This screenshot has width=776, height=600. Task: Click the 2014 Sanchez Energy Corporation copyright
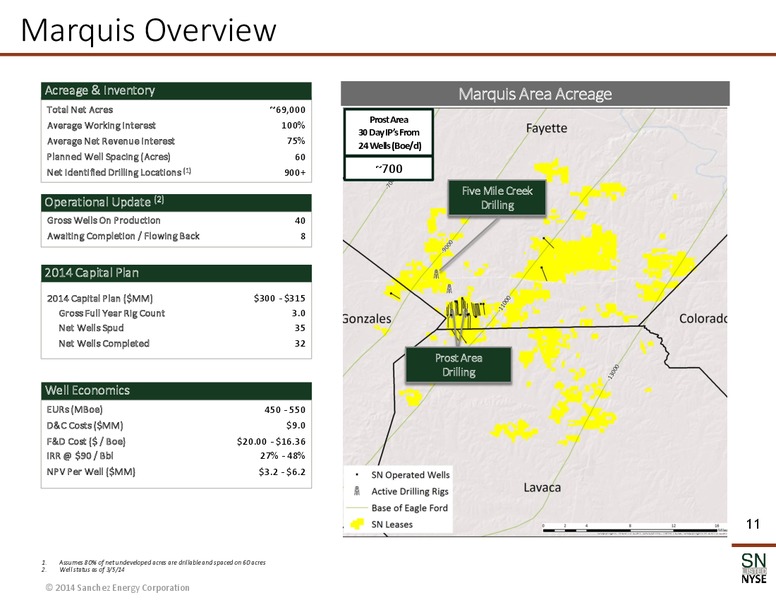pyautogui.click(x=117, y=588)
